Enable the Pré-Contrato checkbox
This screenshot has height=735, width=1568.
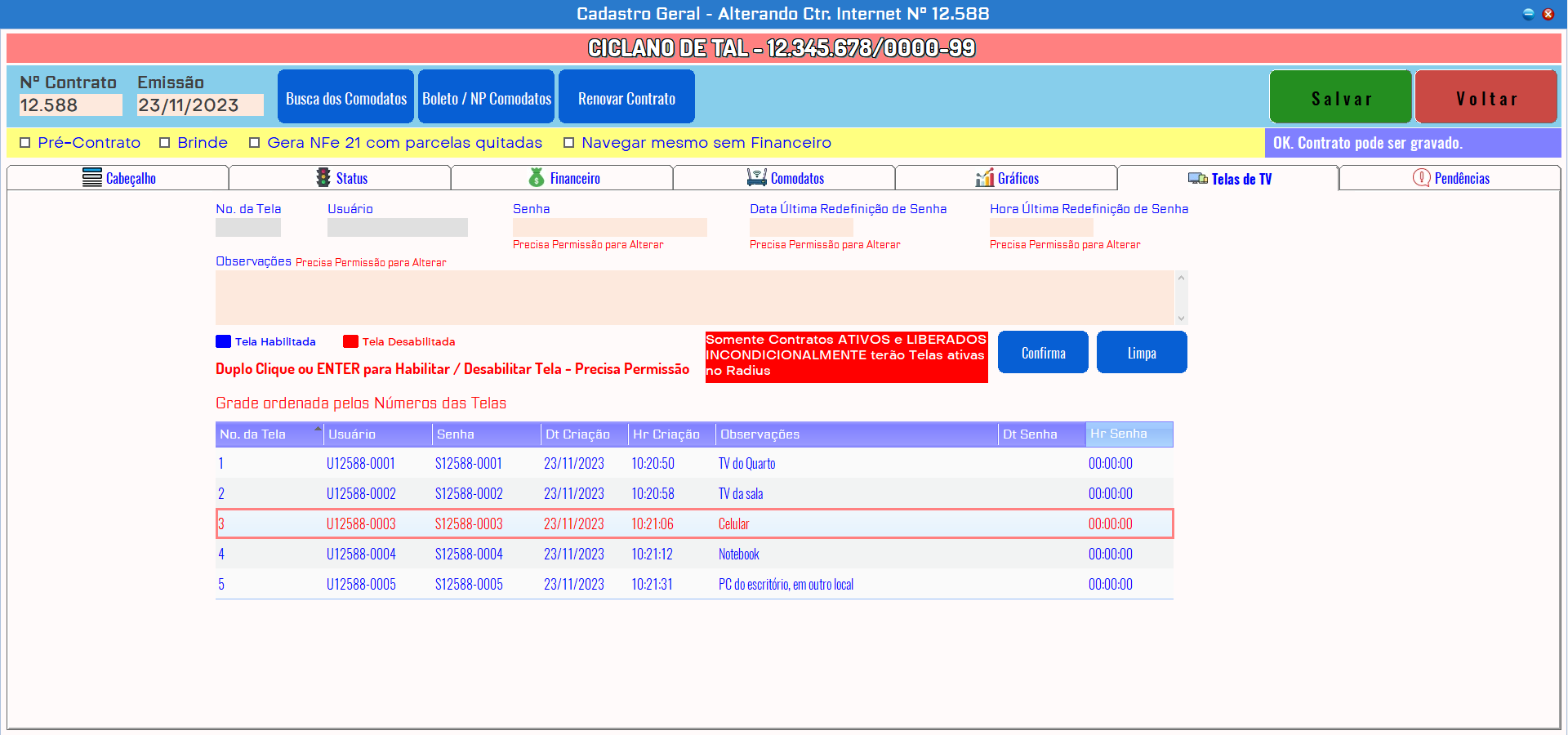[x=25, y=143]
